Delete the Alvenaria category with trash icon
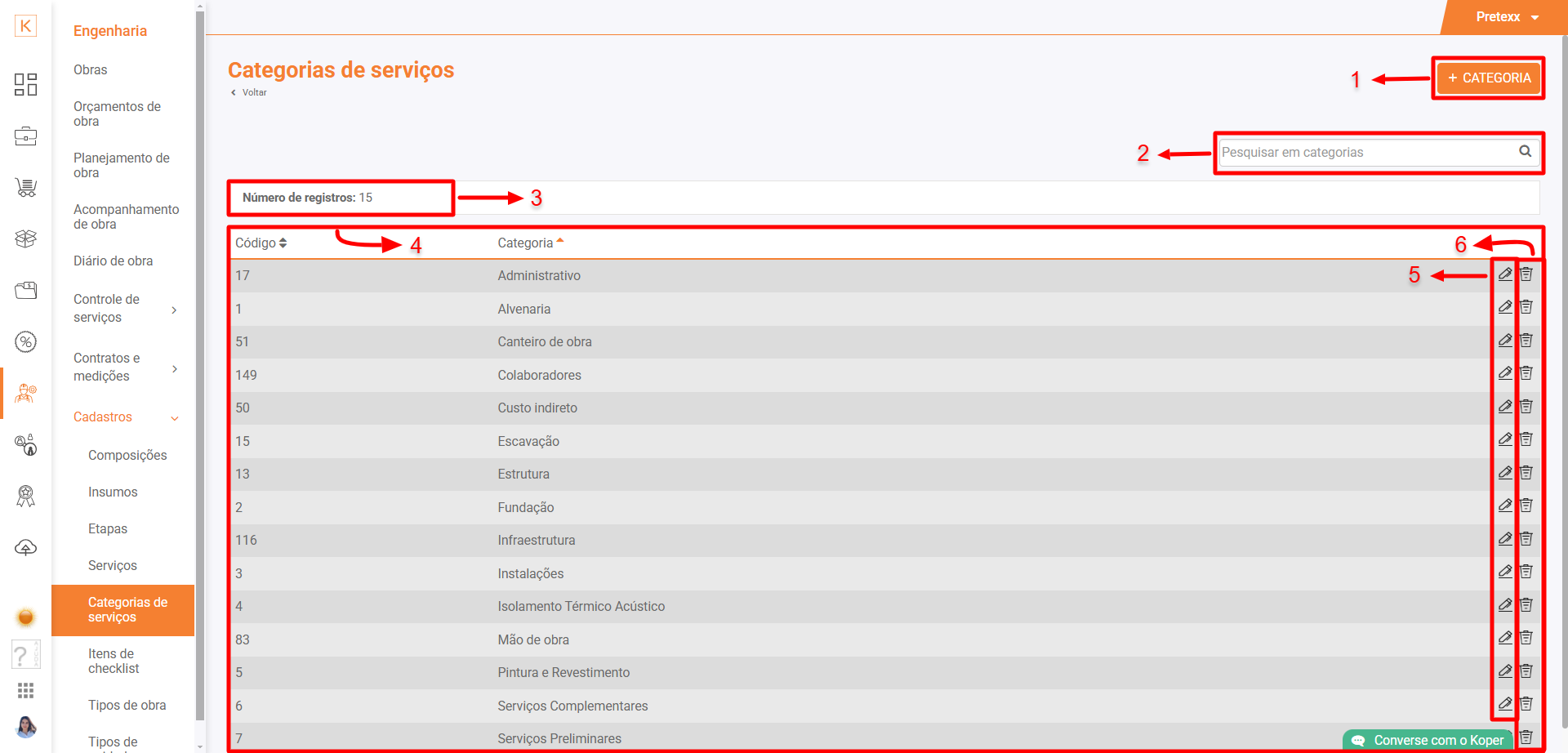 click(x=1526, y=307)
